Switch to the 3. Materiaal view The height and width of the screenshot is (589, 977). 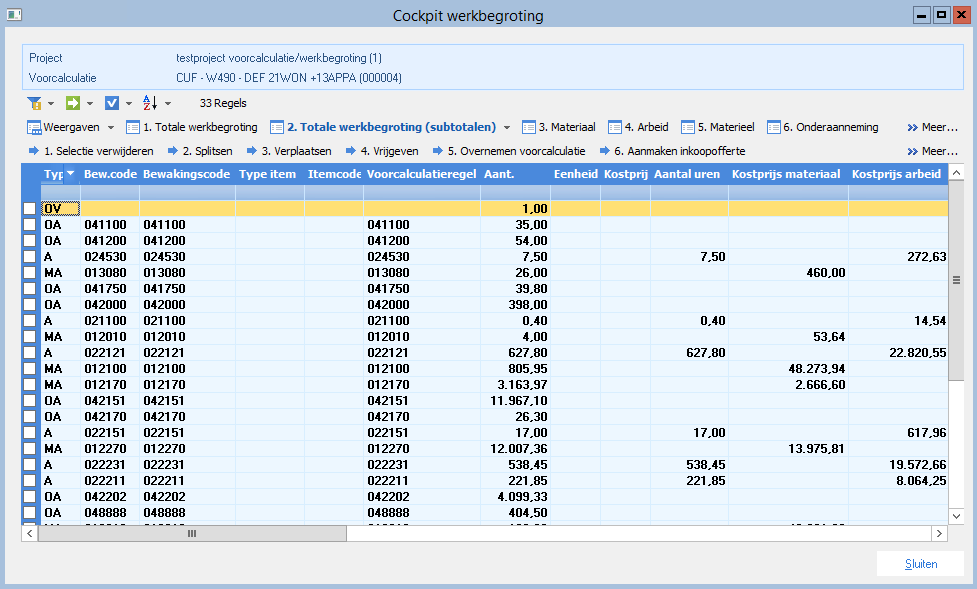567,127
